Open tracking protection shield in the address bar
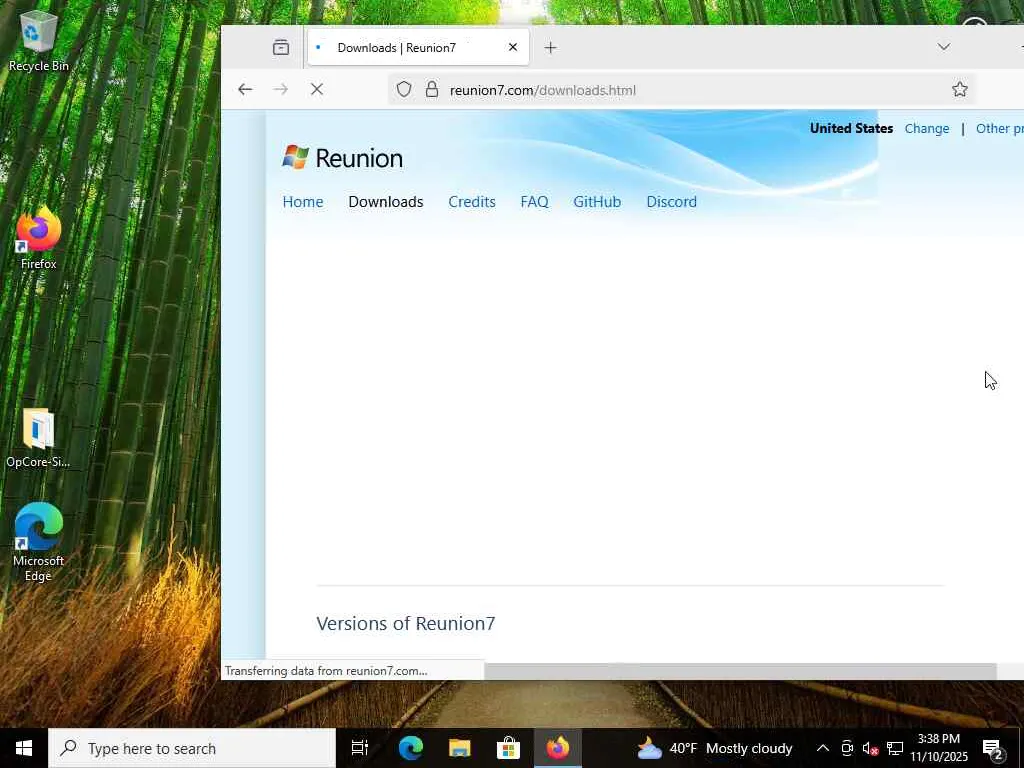The width and height of the screenshot is (1024, 768). [404, 89]
